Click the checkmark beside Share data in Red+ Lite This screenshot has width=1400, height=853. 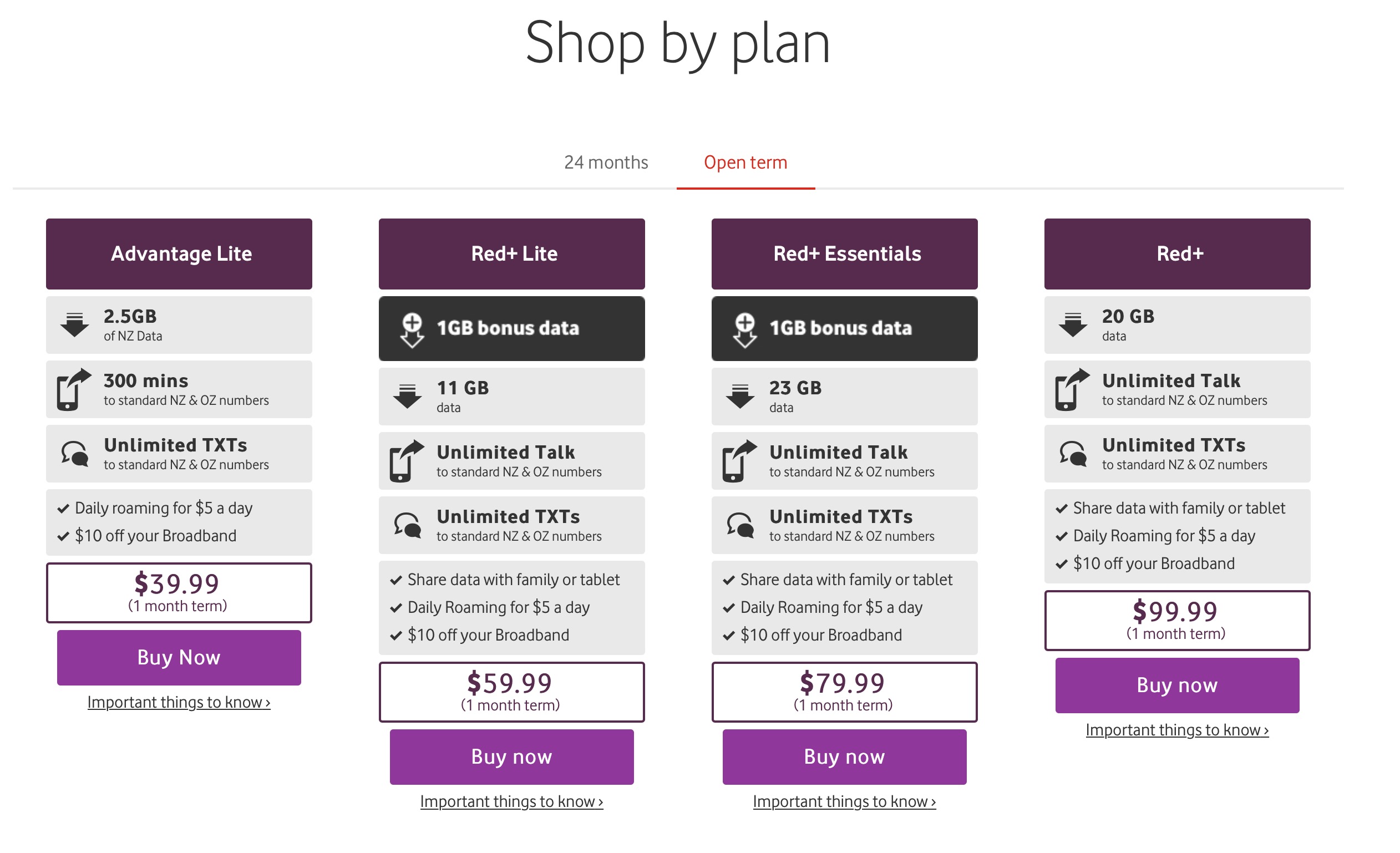point(396,580)
